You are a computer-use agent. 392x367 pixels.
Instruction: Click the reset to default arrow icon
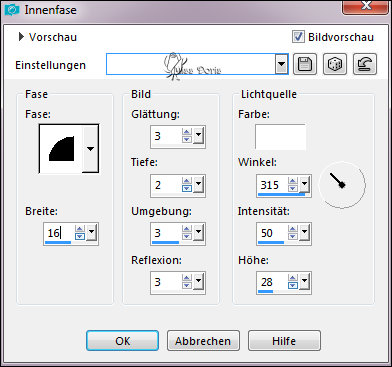point(365,64)
